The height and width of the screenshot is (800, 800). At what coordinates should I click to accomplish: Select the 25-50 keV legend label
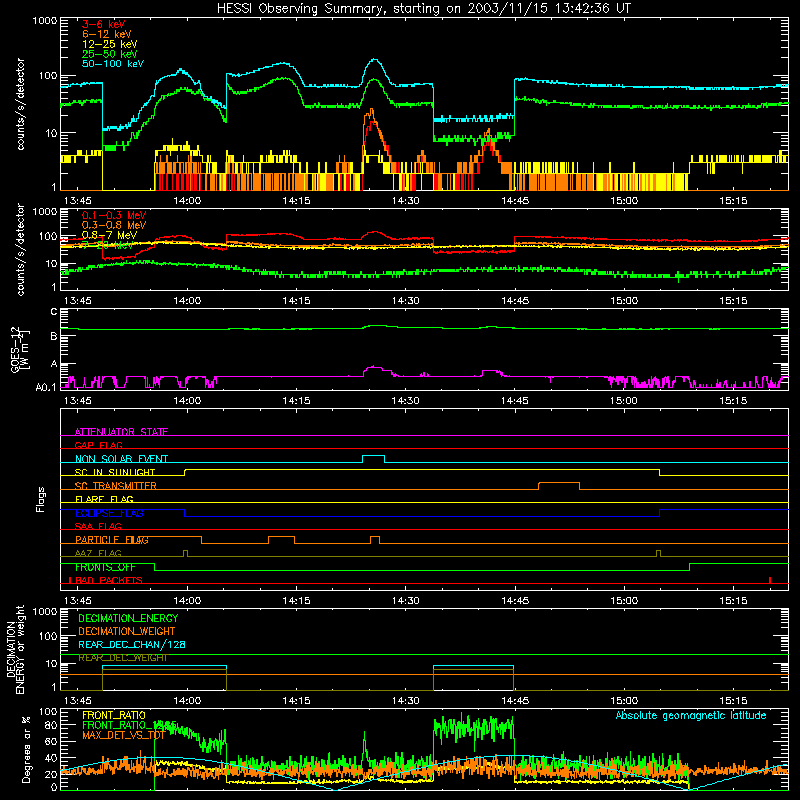click(110, 54)
